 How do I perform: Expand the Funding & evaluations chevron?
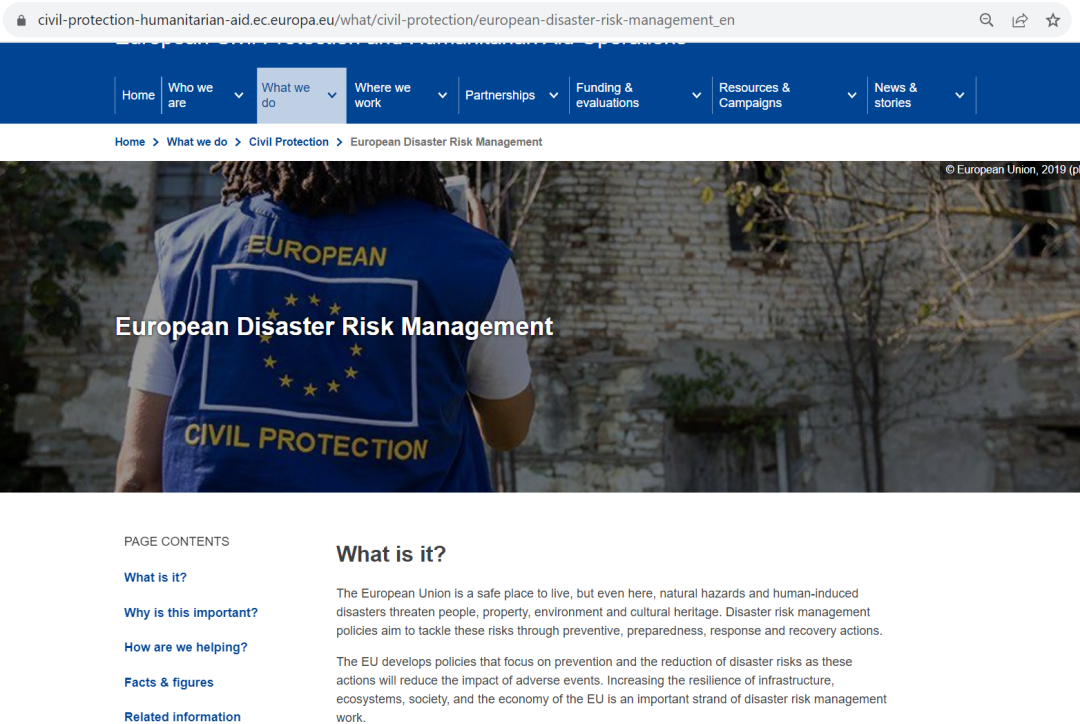coord(696,95)
